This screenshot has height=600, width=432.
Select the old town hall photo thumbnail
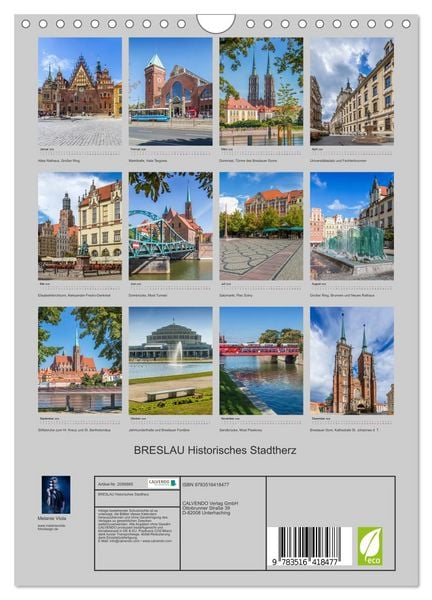[x=80, y=91]
